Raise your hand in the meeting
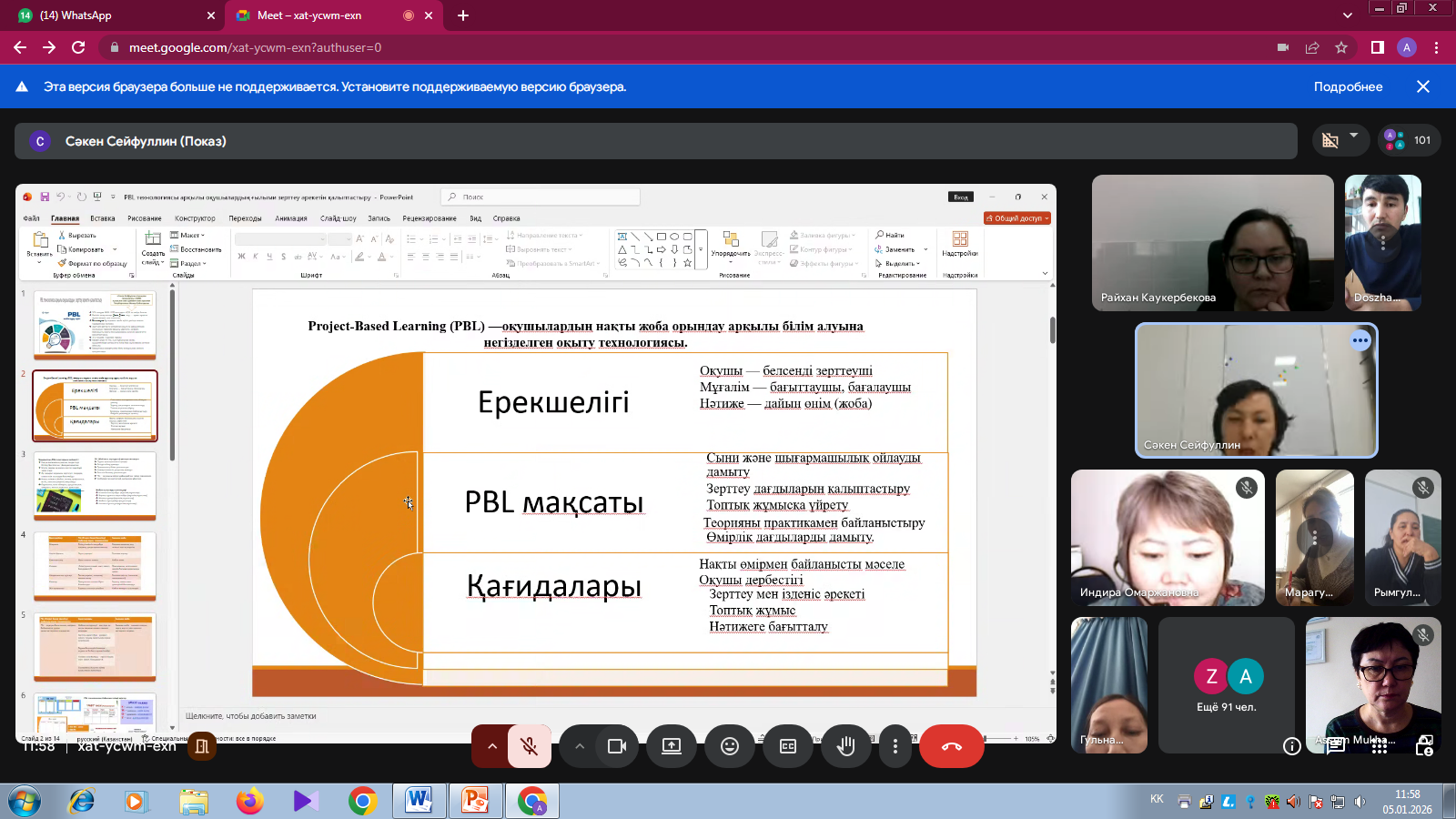The height and width of the screenshot is (819, 1456). [846, 746]
